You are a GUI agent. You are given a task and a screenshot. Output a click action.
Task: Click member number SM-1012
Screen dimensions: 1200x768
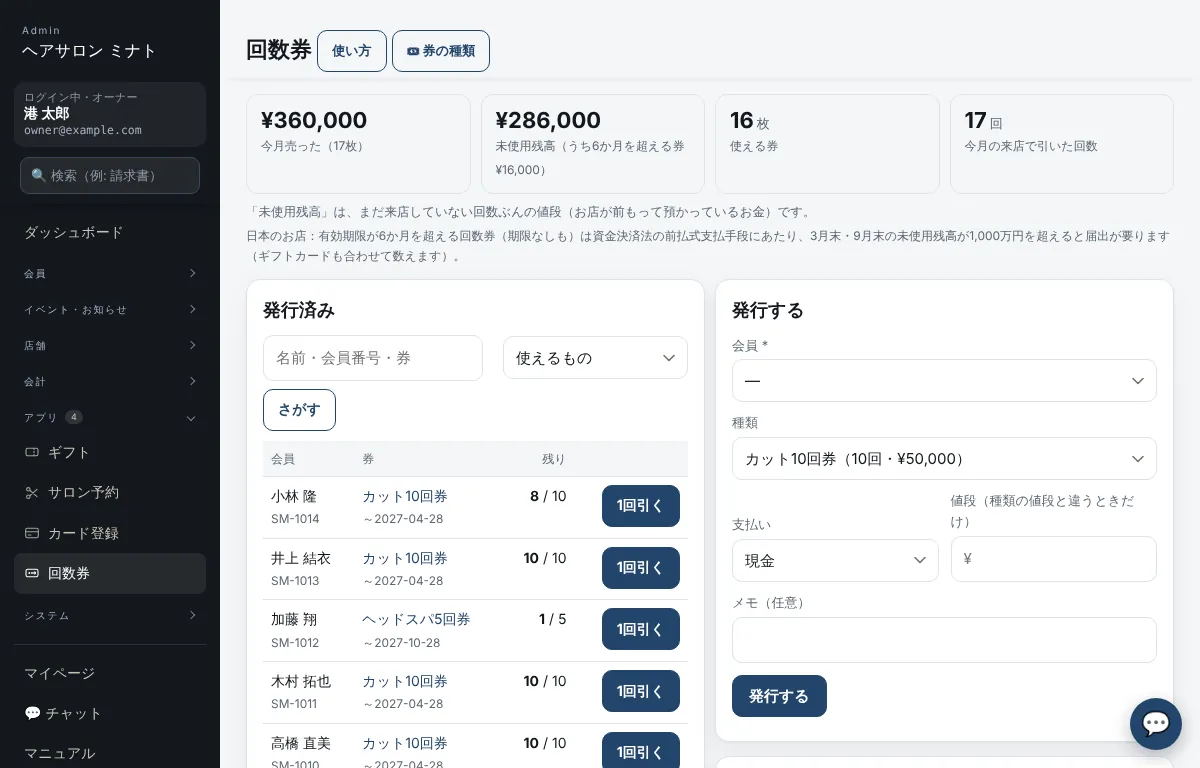click(295, 642)
